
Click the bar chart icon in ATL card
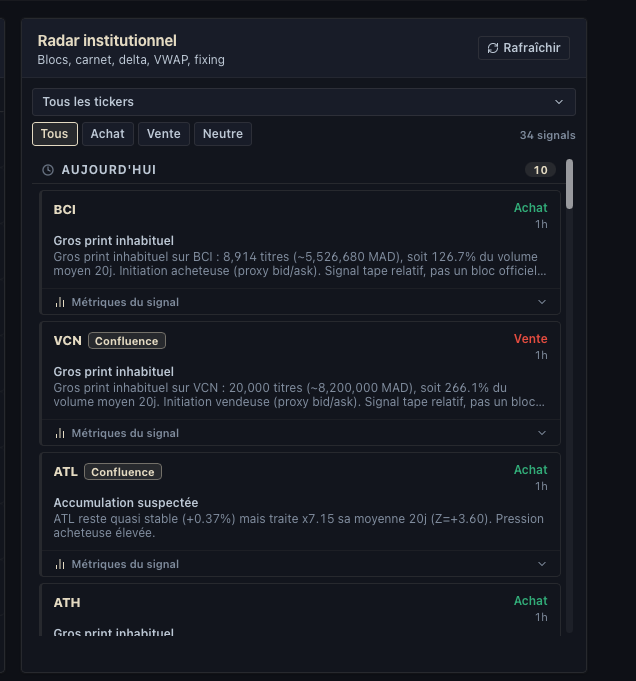point(60,564)
